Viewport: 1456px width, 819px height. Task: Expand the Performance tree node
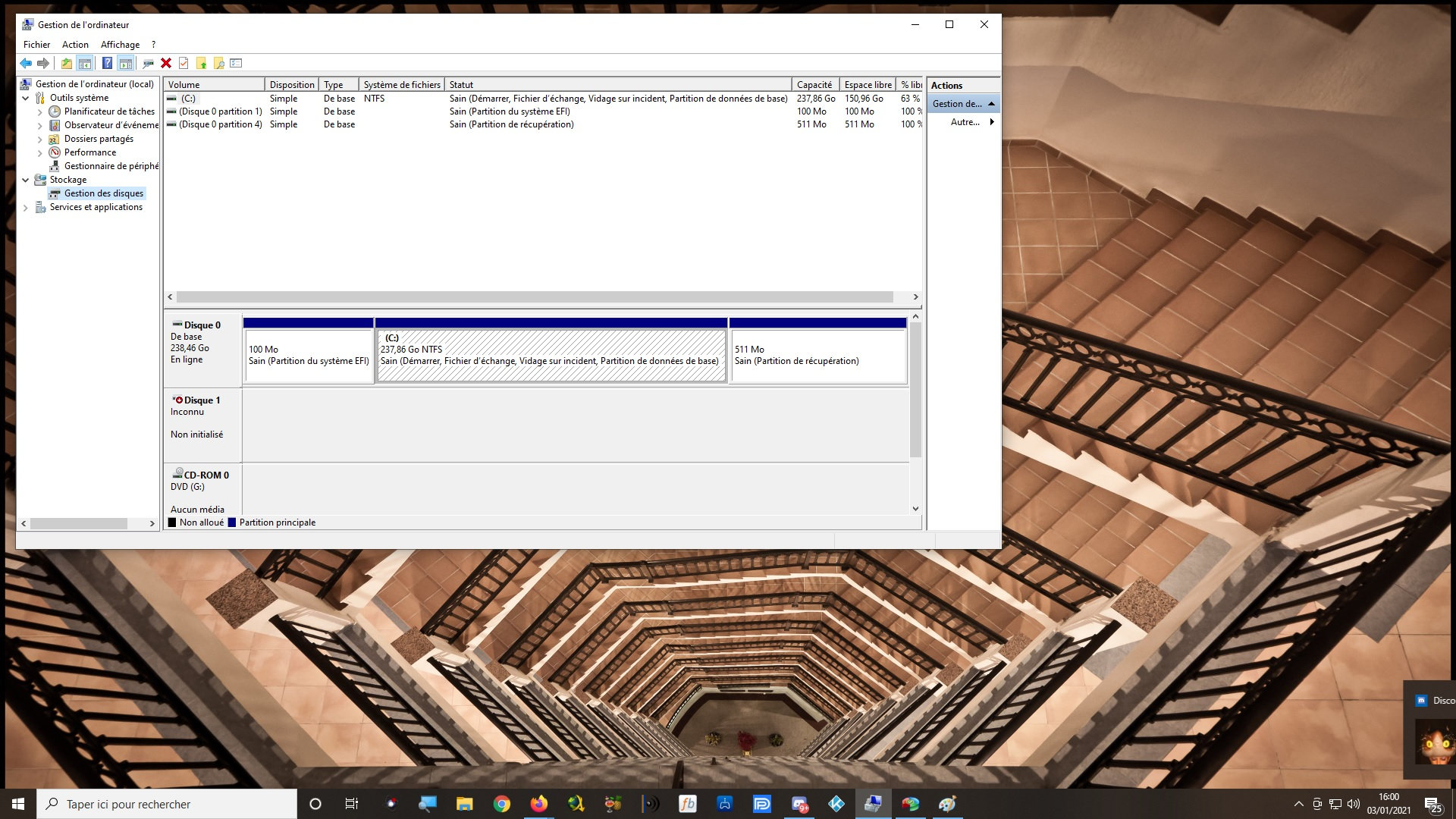tap(40, 152)
